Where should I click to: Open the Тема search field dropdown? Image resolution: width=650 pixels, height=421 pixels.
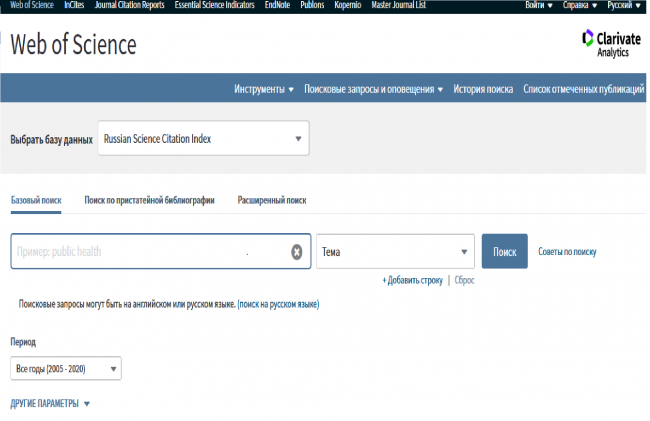point(395,252)
